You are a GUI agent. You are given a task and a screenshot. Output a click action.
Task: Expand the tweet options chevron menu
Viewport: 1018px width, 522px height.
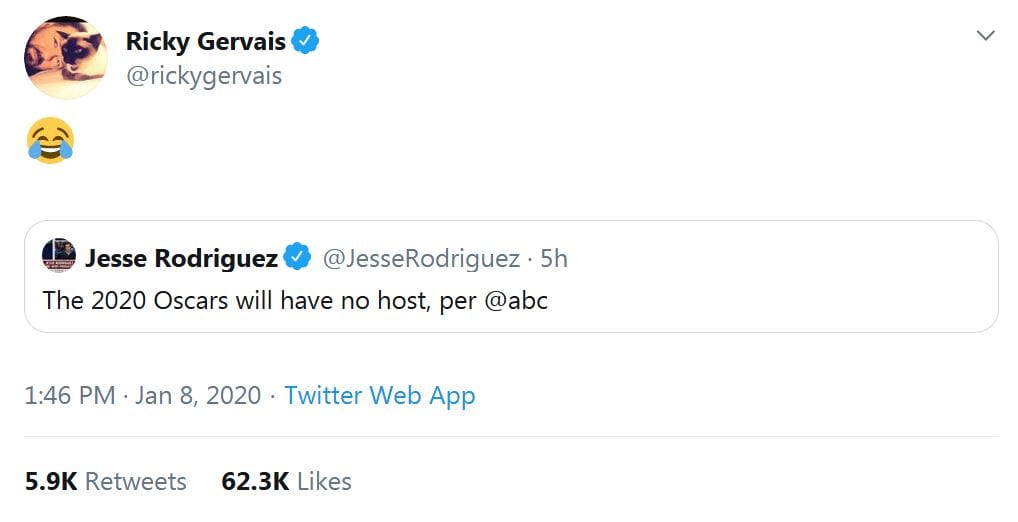pos(985,36)
